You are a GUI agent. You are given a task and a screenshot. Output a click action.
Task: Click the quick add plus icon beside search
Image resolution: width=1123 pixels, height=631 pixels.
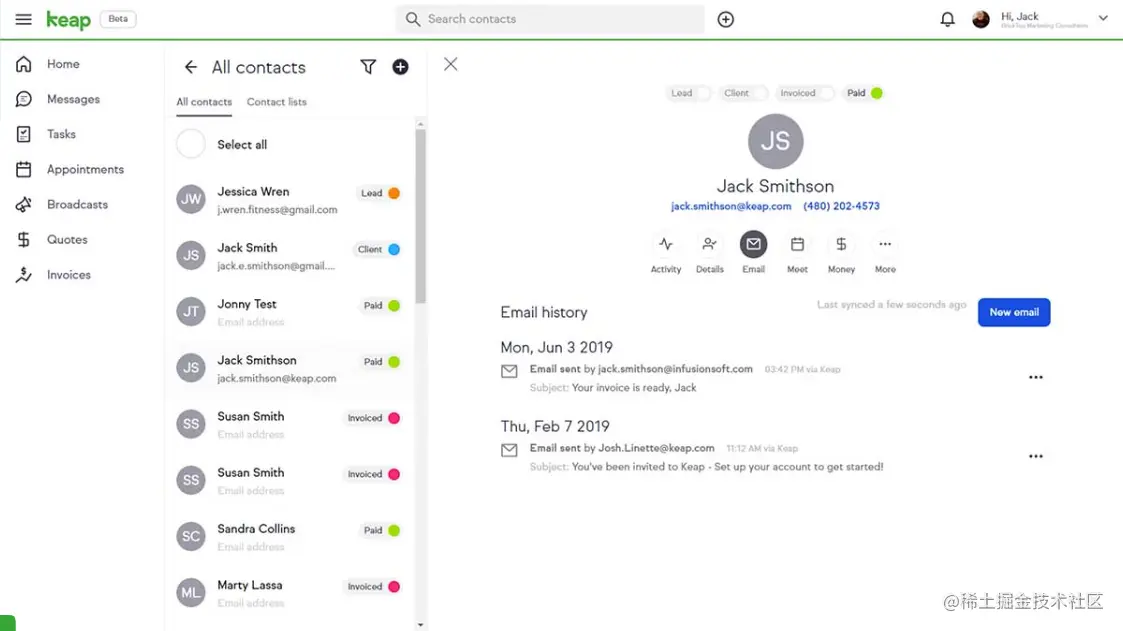coord(726,19)
